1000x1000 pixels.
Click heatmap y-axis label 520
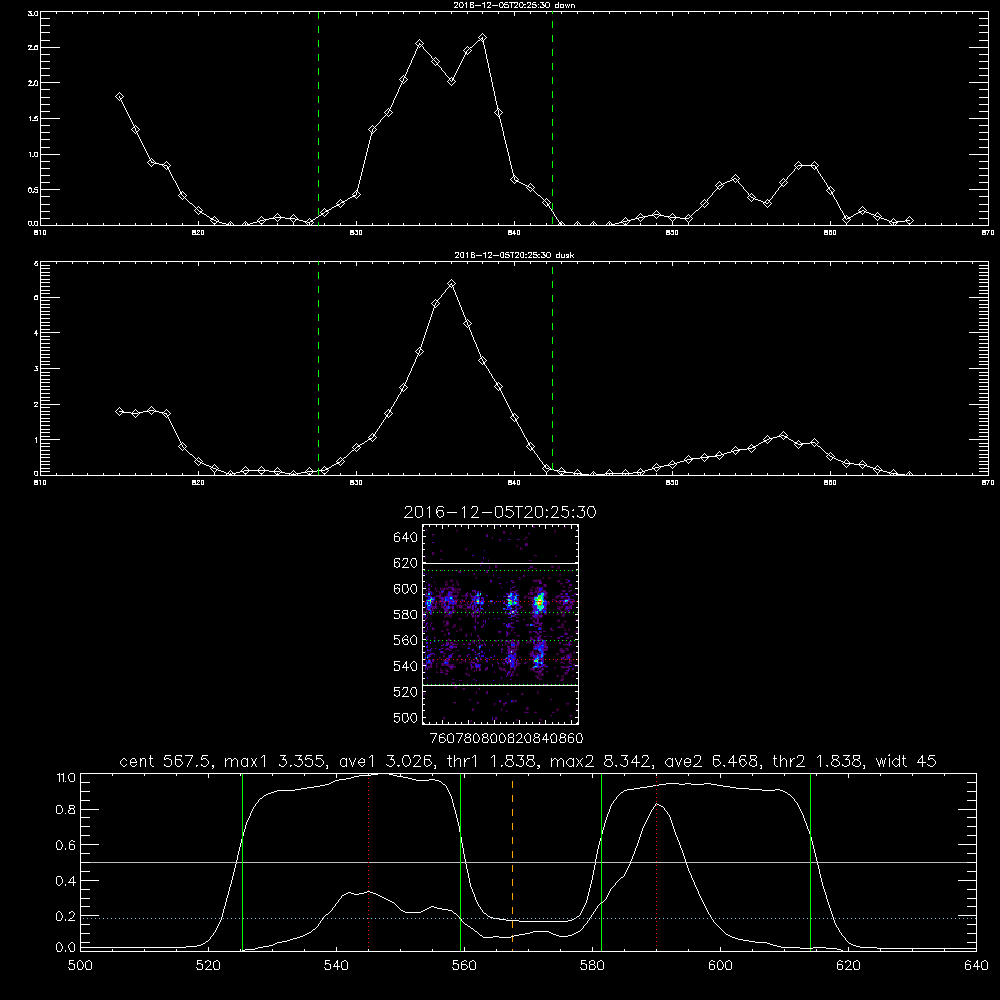click(406, 692)
